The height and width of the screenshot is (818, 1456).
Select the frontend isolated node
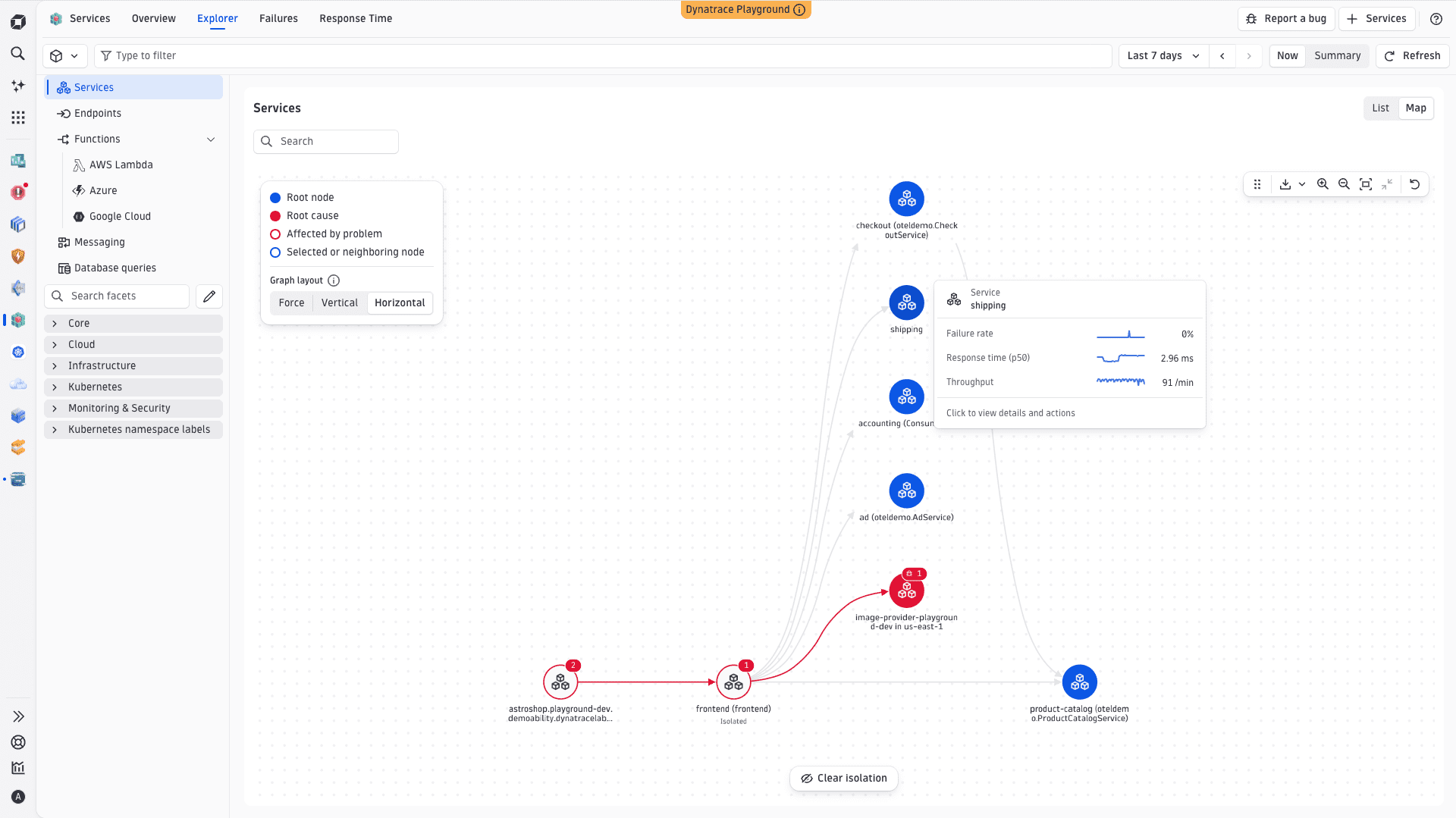(x=733, y=682)
